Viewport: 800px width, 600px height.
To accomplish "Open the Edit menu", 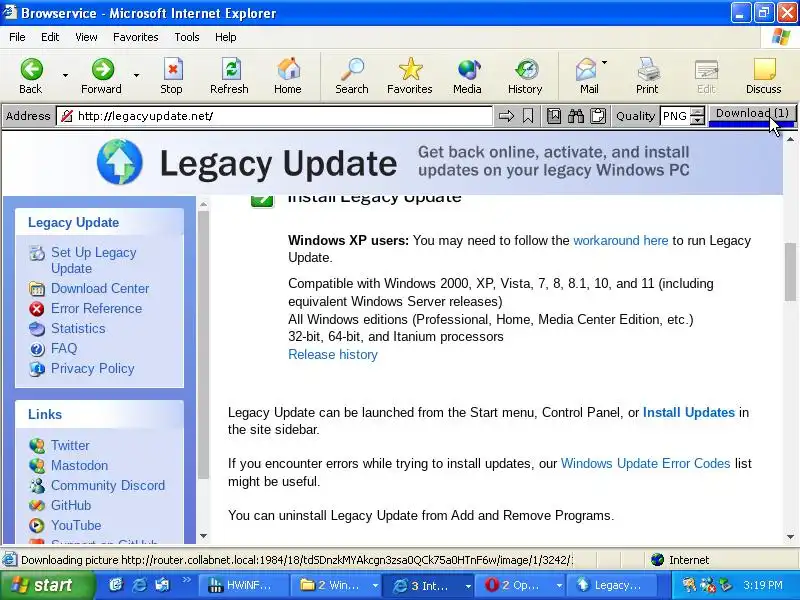I will [50, 37].
